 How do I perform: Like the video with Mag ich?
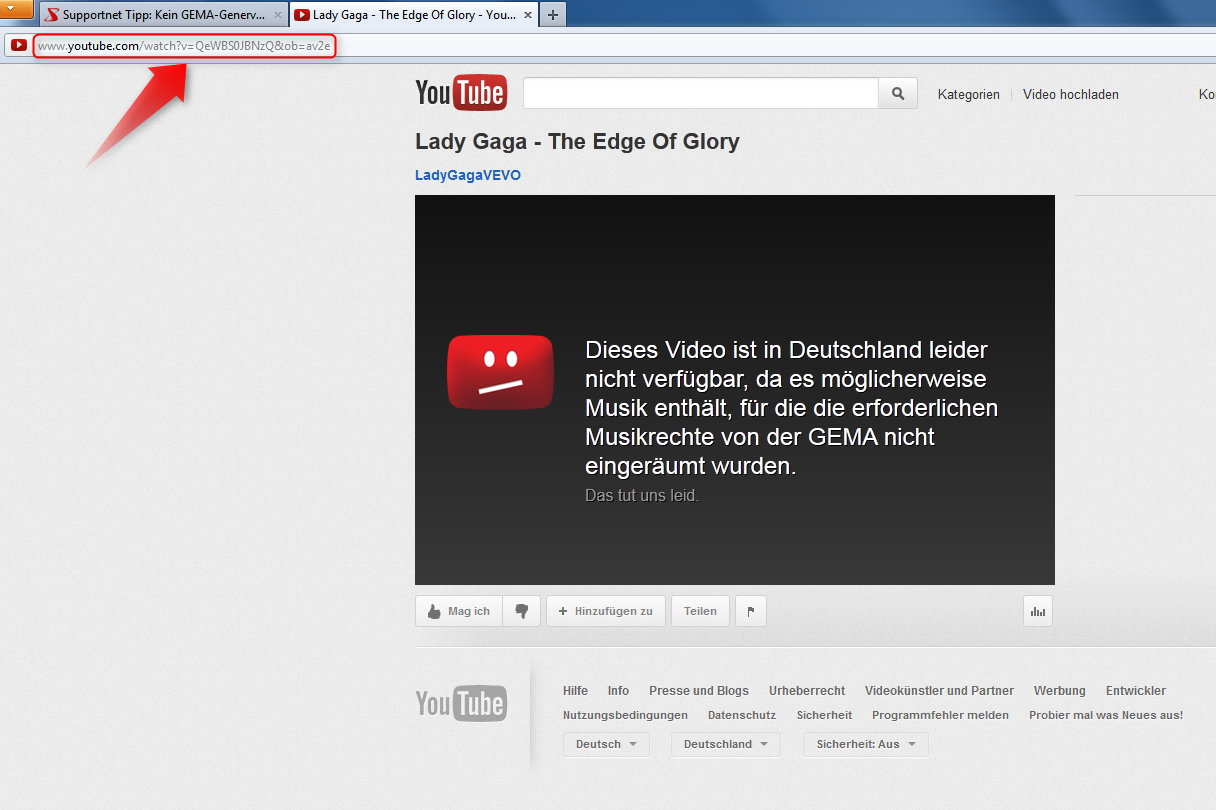point(458,611)
